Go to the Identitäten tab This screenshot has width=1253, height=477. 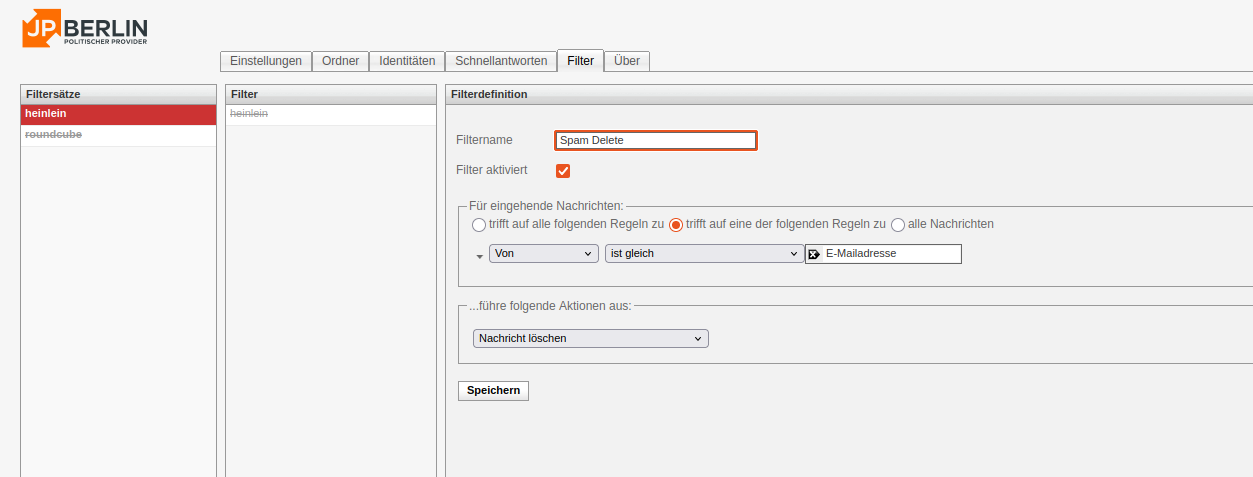click(x=407, y=61)
